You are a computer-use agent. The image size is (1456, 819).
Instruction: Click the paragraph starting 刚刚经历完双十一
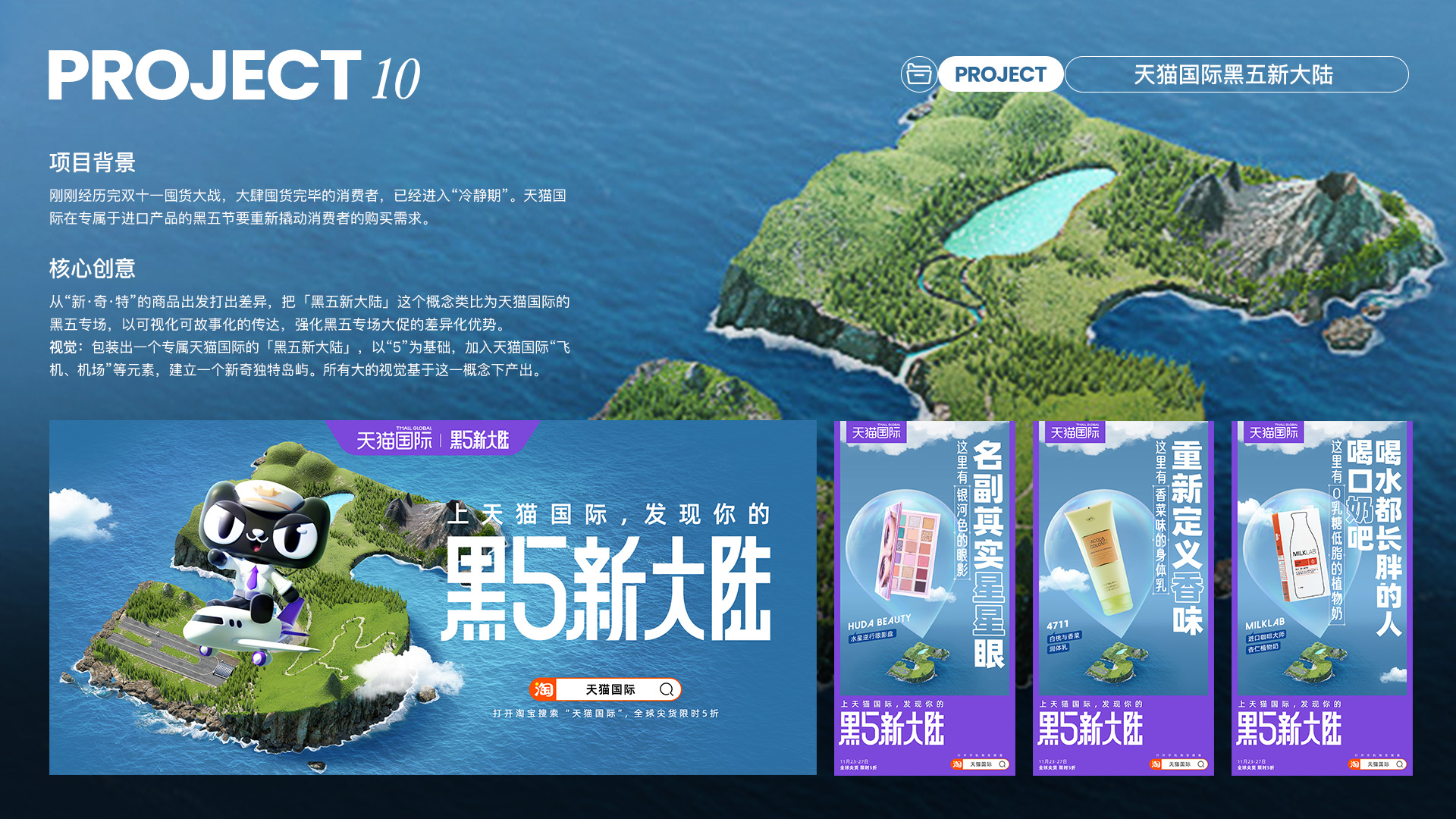pos(308,207)
